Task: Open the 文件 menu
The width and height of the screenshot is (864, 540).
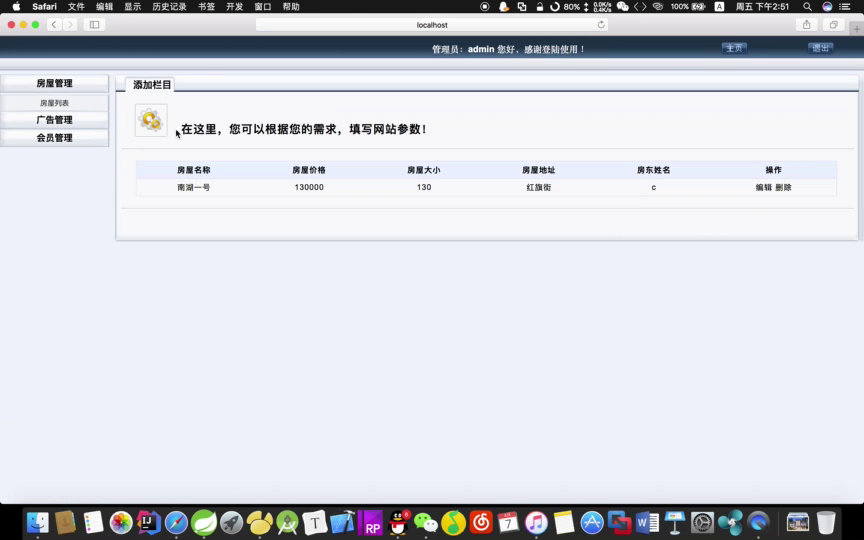Action: tap(76, 7)
